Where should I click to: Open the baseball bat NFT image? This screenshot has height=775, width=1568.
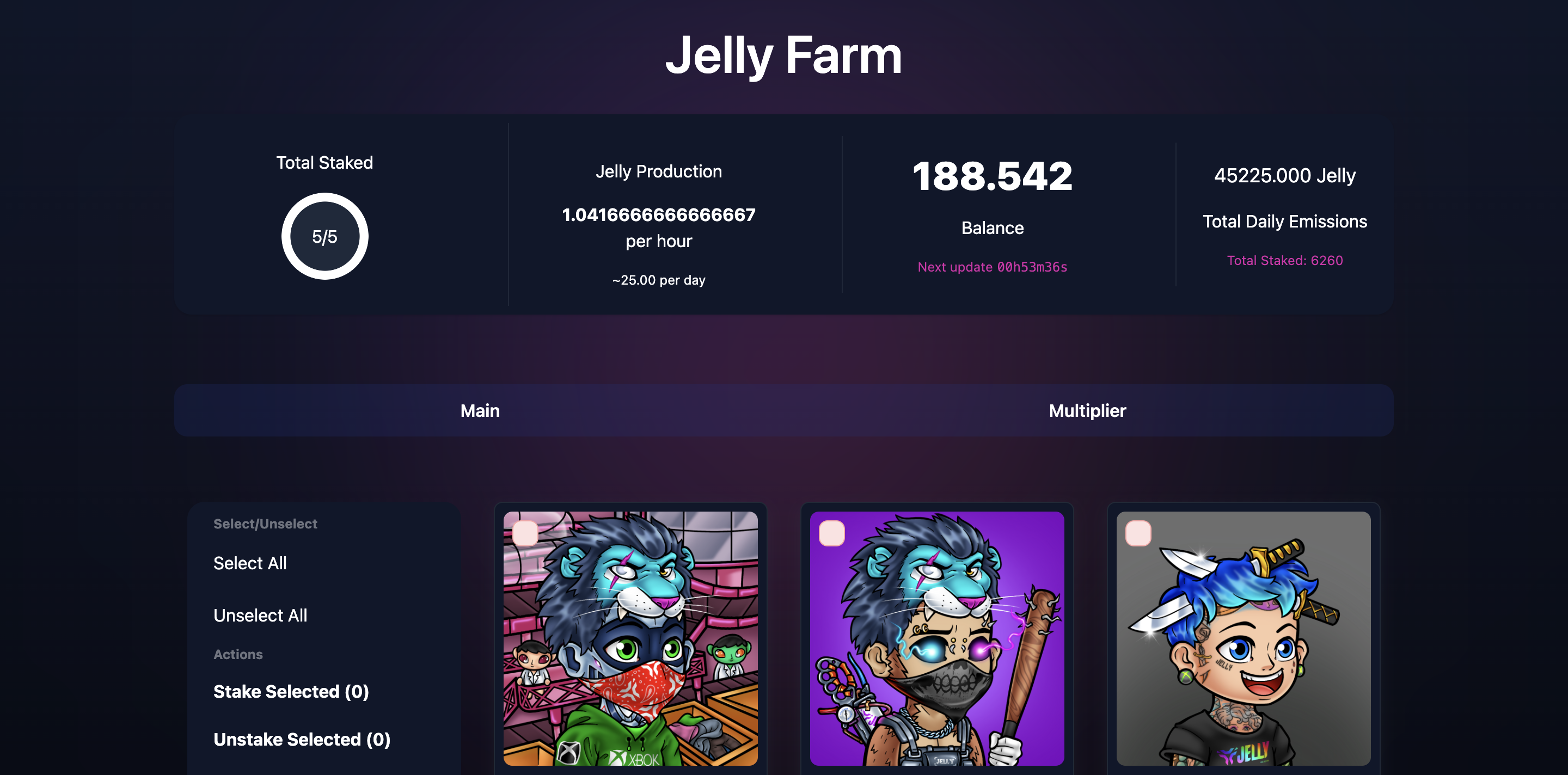click(937, 639)
